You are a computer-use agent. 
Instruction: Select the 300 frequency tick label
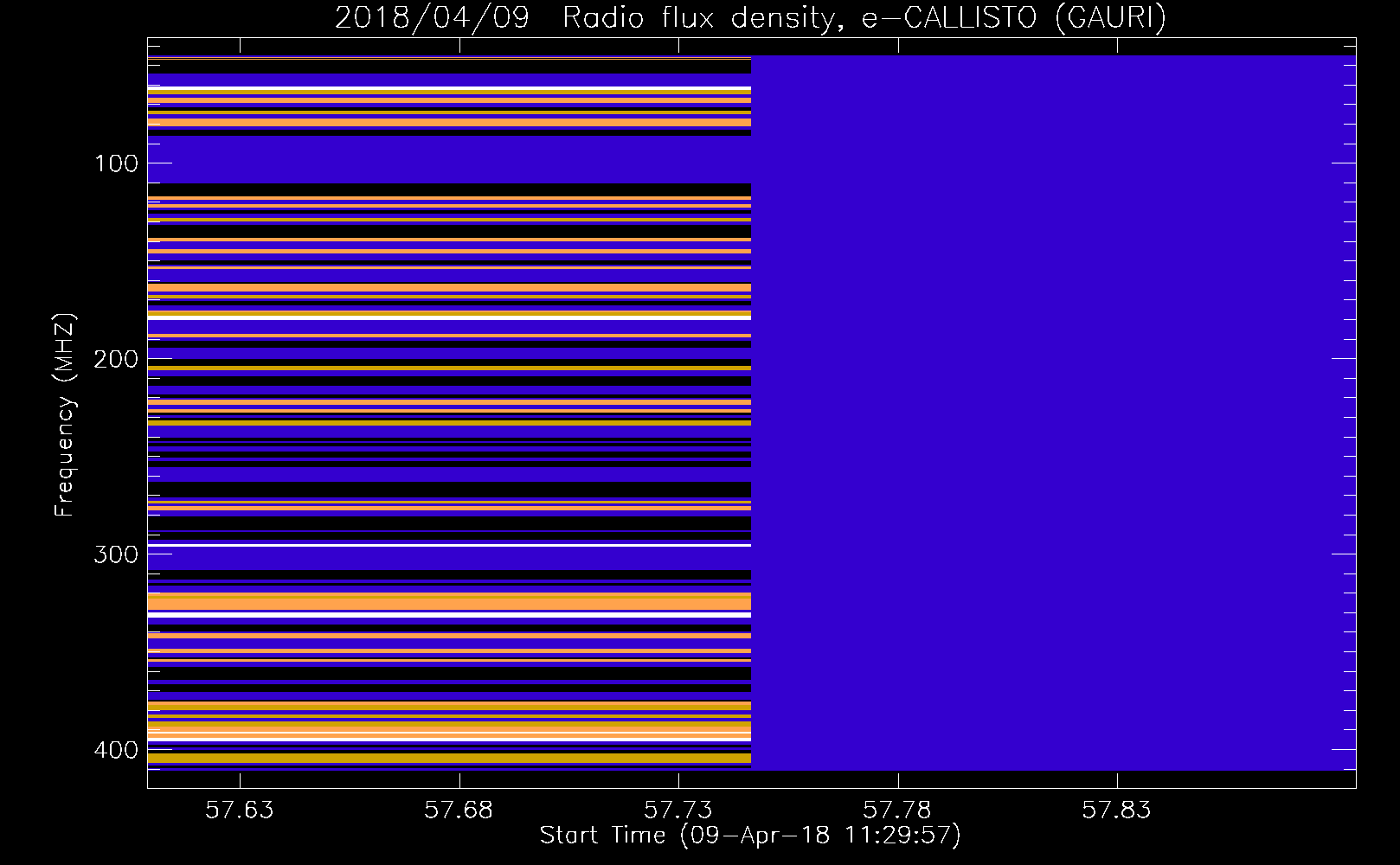(116, 554)
